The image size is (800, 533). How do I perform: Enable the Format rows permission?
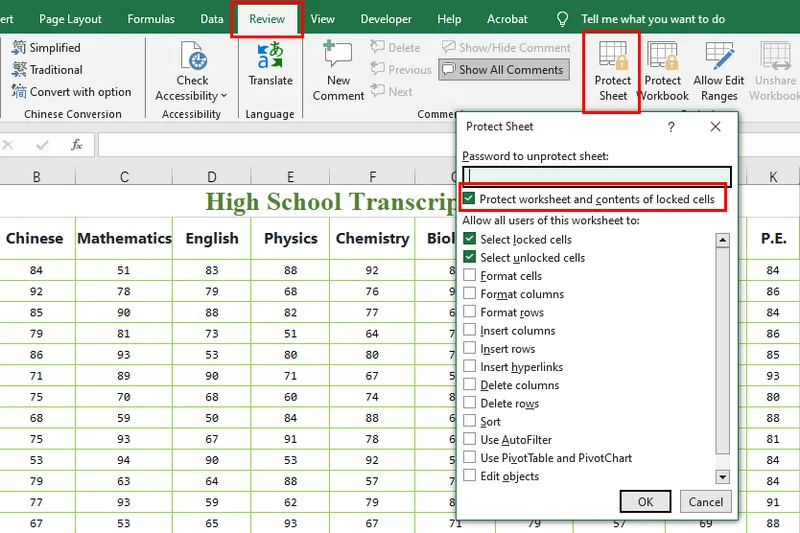click(x=469, y=312)
